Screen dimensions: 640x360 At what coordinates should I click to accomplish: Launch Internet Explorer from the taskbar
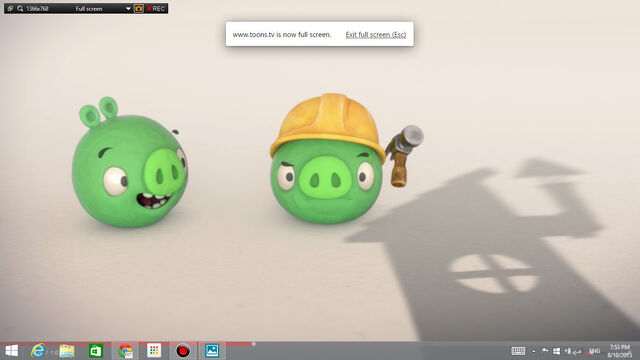point(38,351)
